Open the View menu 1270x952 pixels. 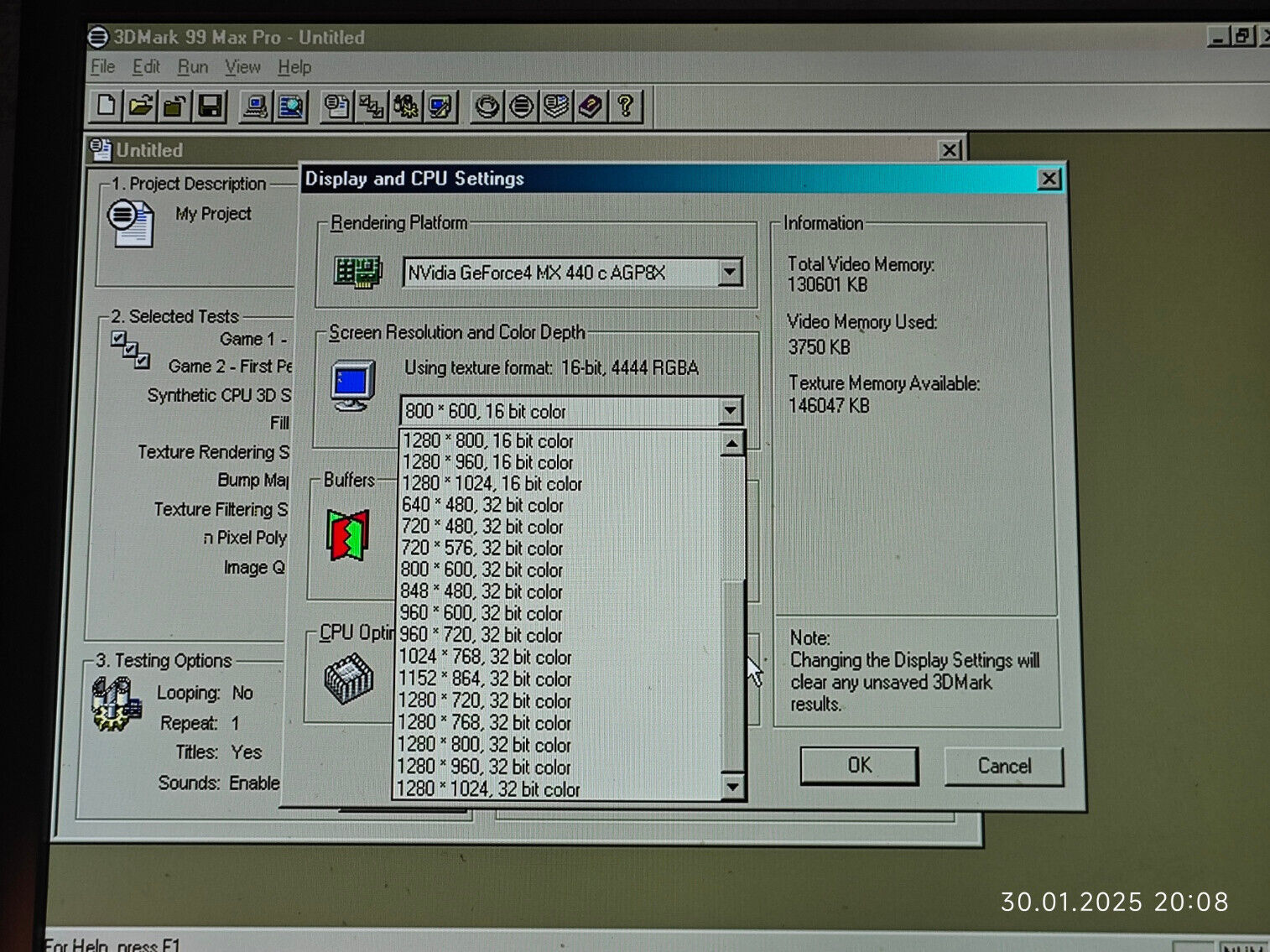pos(242,66)
